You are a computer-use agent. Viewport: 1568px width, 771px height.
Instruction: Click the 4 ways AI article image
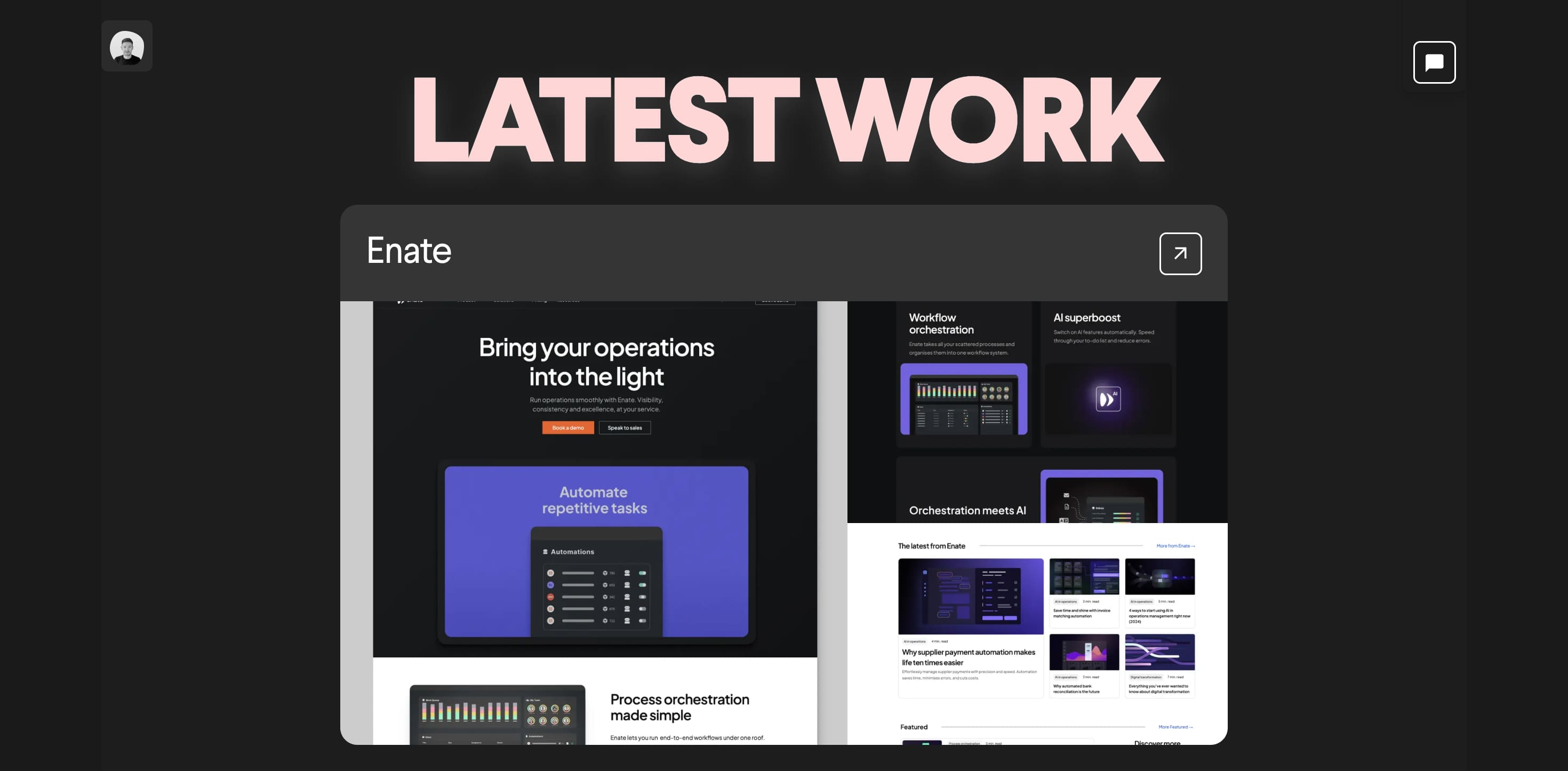pyautogui.click(x=1159, y=576)
